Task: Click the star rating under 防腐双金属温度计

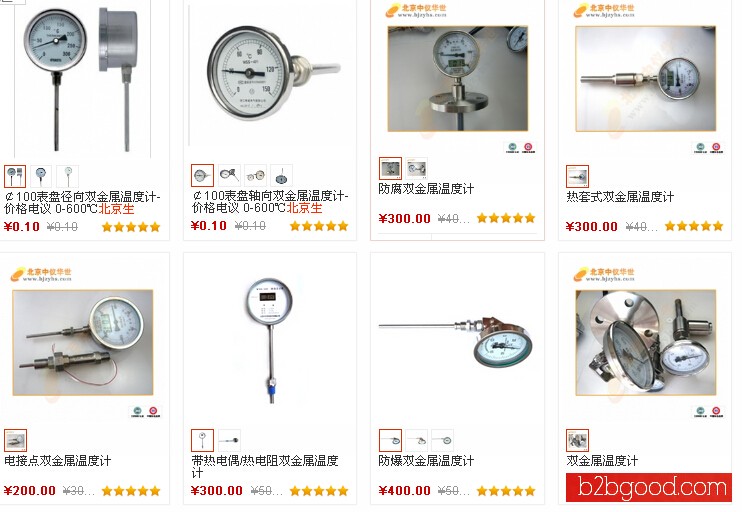Action: 506,218
